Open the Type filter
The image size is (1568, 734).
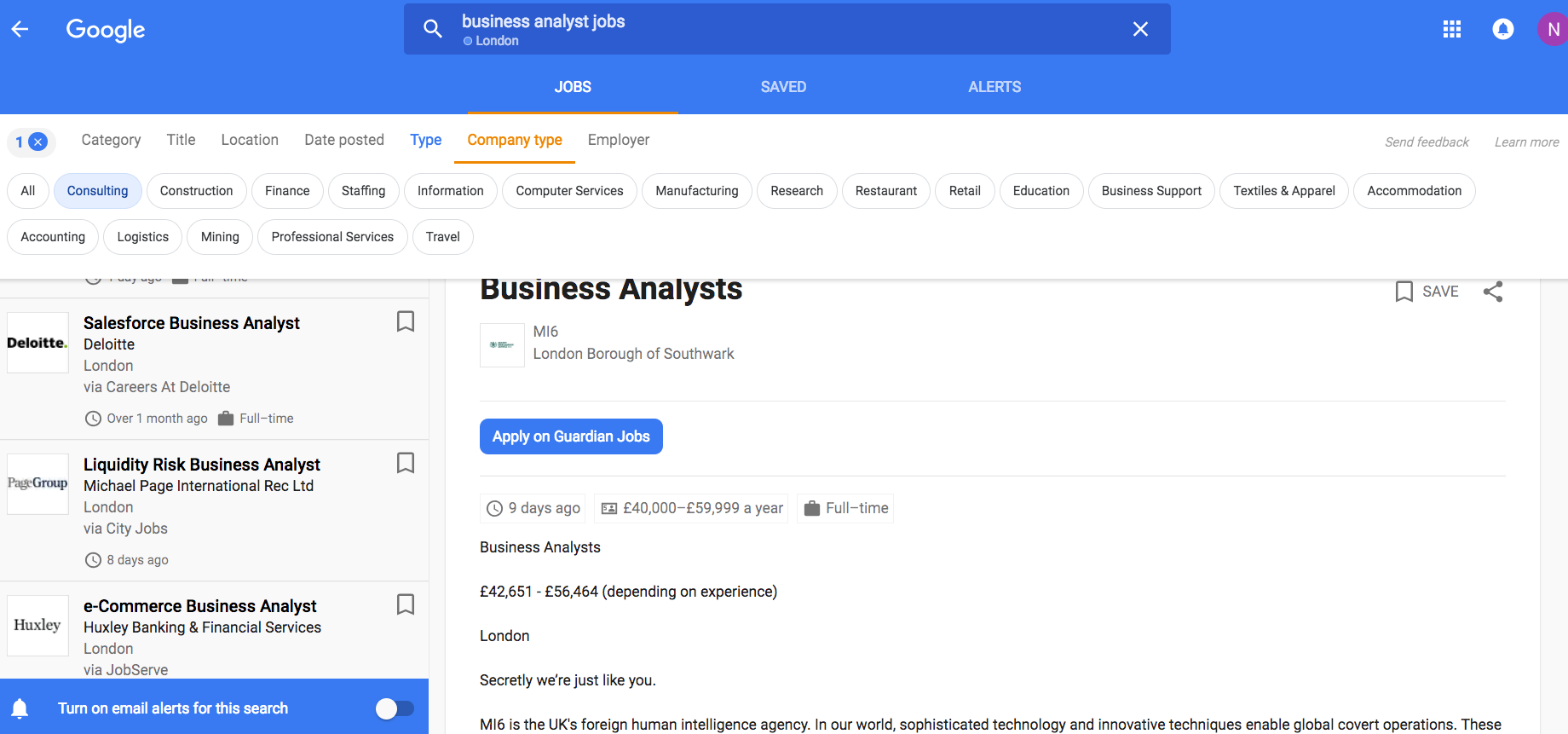[x=425, y=140]
